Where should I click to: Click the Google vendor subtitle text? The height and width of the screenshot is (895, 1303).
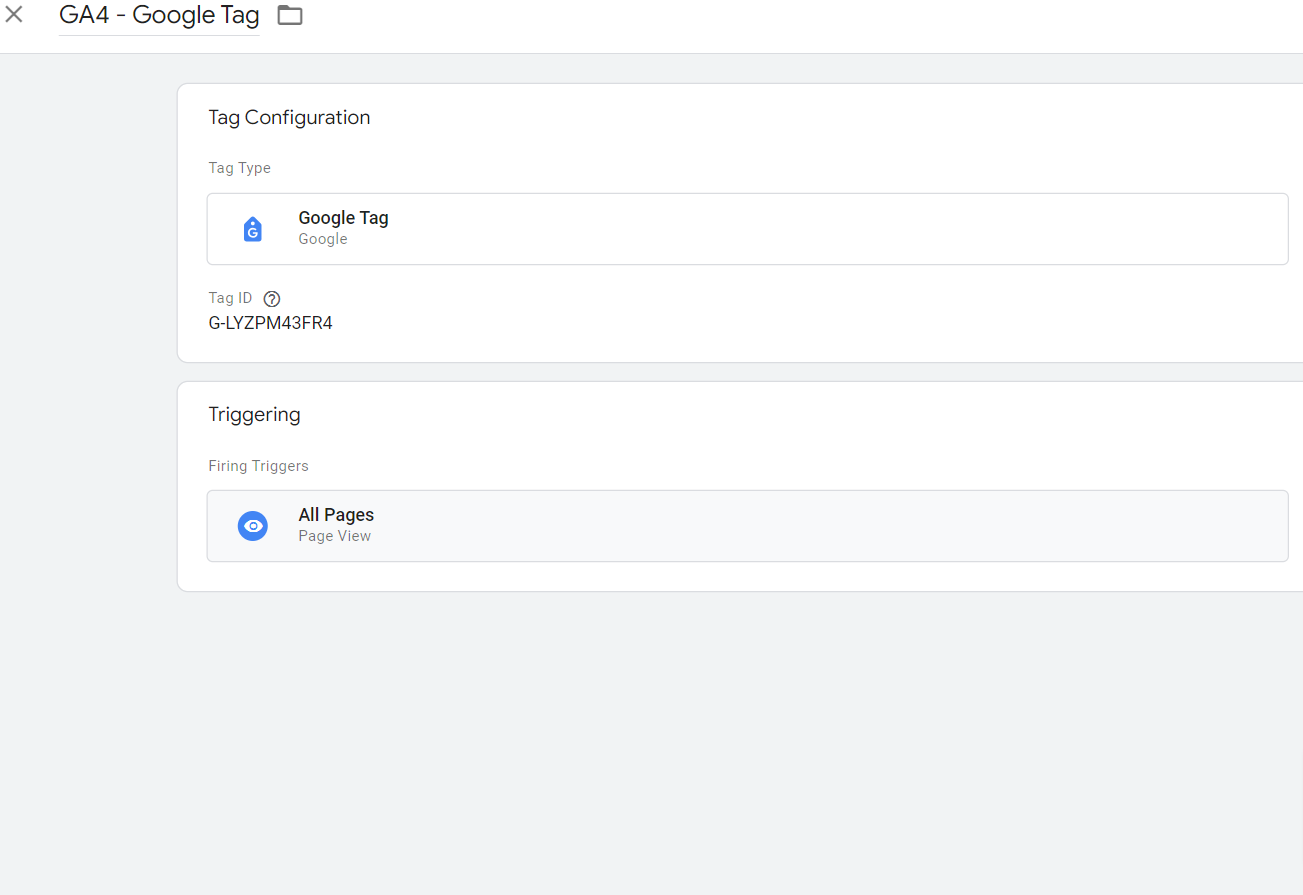tap(323, 239)
